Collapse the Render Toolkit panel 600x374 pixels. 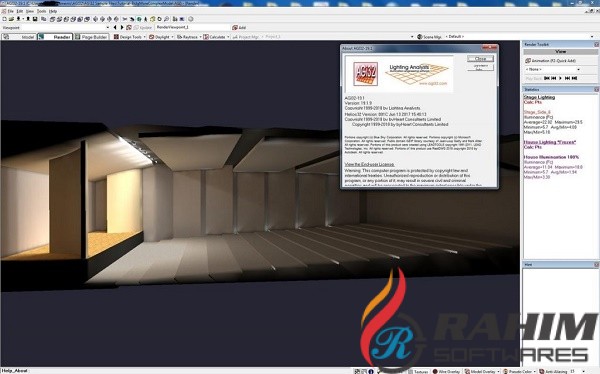coord(596,44)
